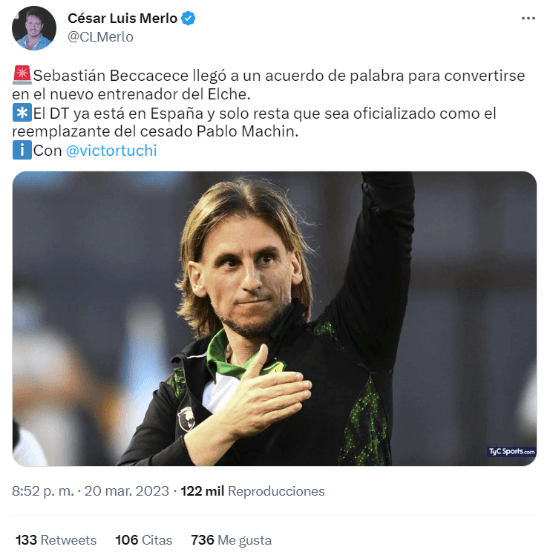Screen dimensions: 550x558
Task: View the 106 Citas quotes list
Action: [144, 540]
